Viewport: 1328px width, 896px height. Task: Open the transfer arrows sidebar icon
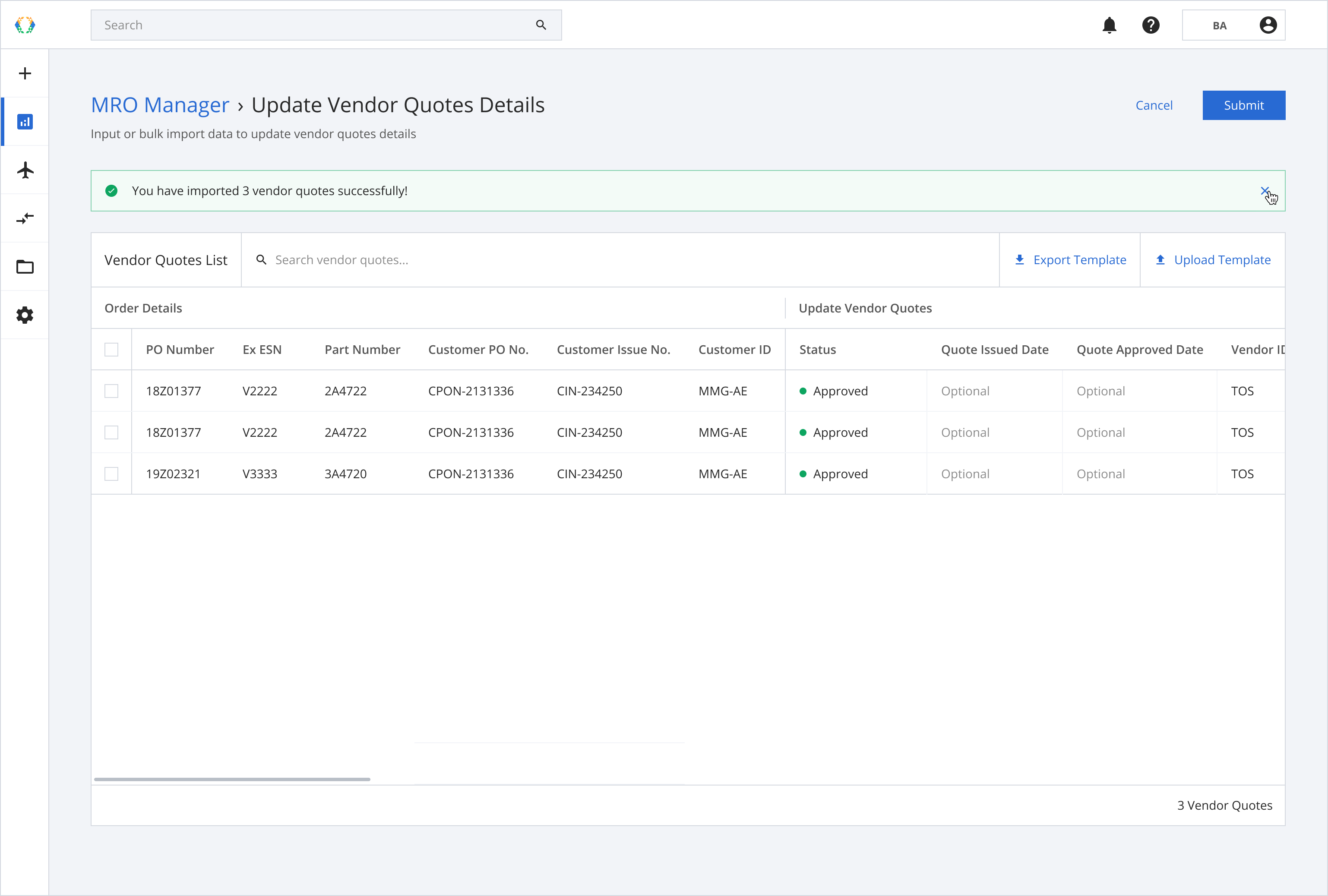pos(25,218)
